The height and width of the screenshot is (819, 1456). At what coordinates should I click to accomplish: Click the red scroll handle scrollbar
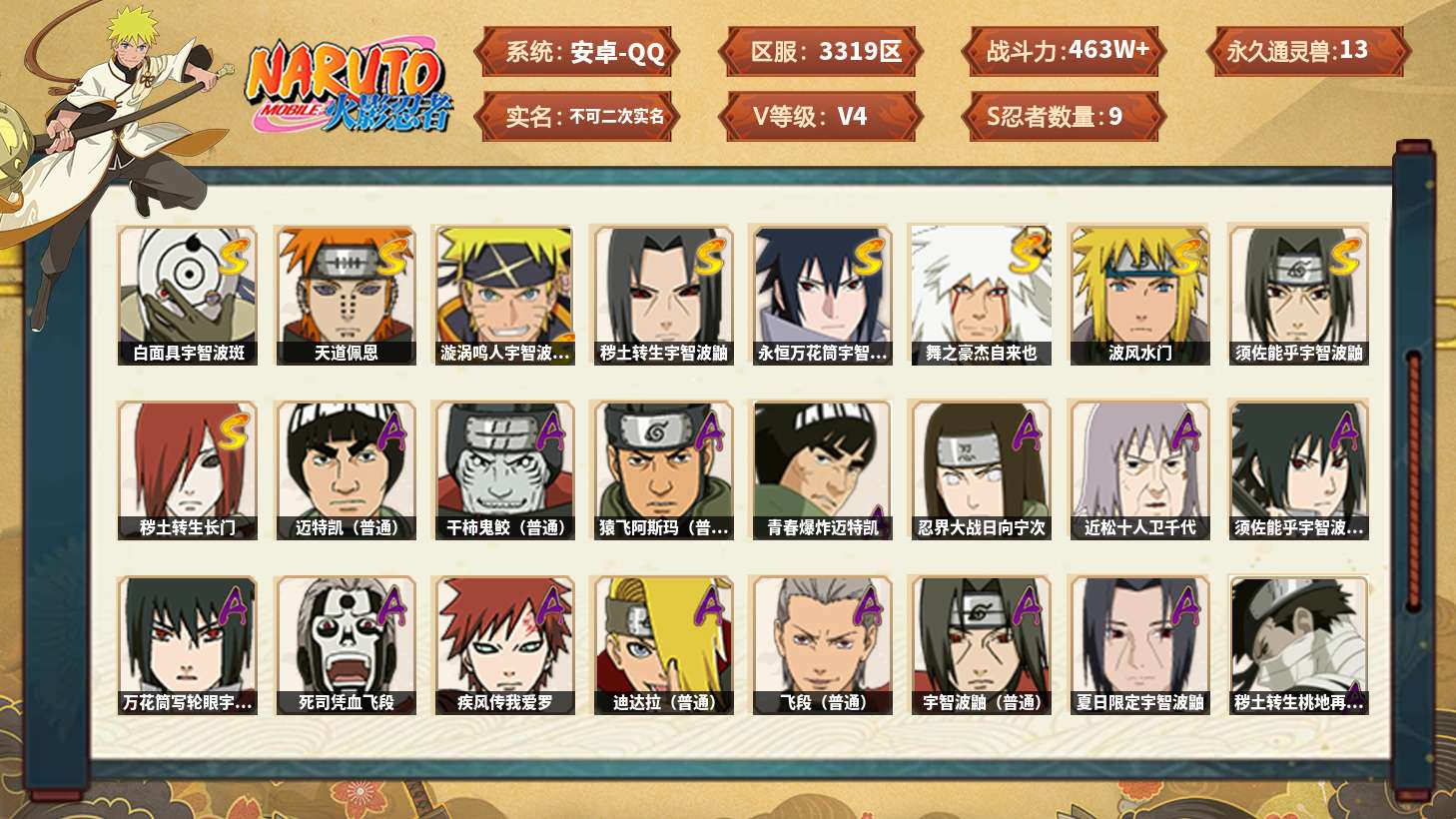1413,481
